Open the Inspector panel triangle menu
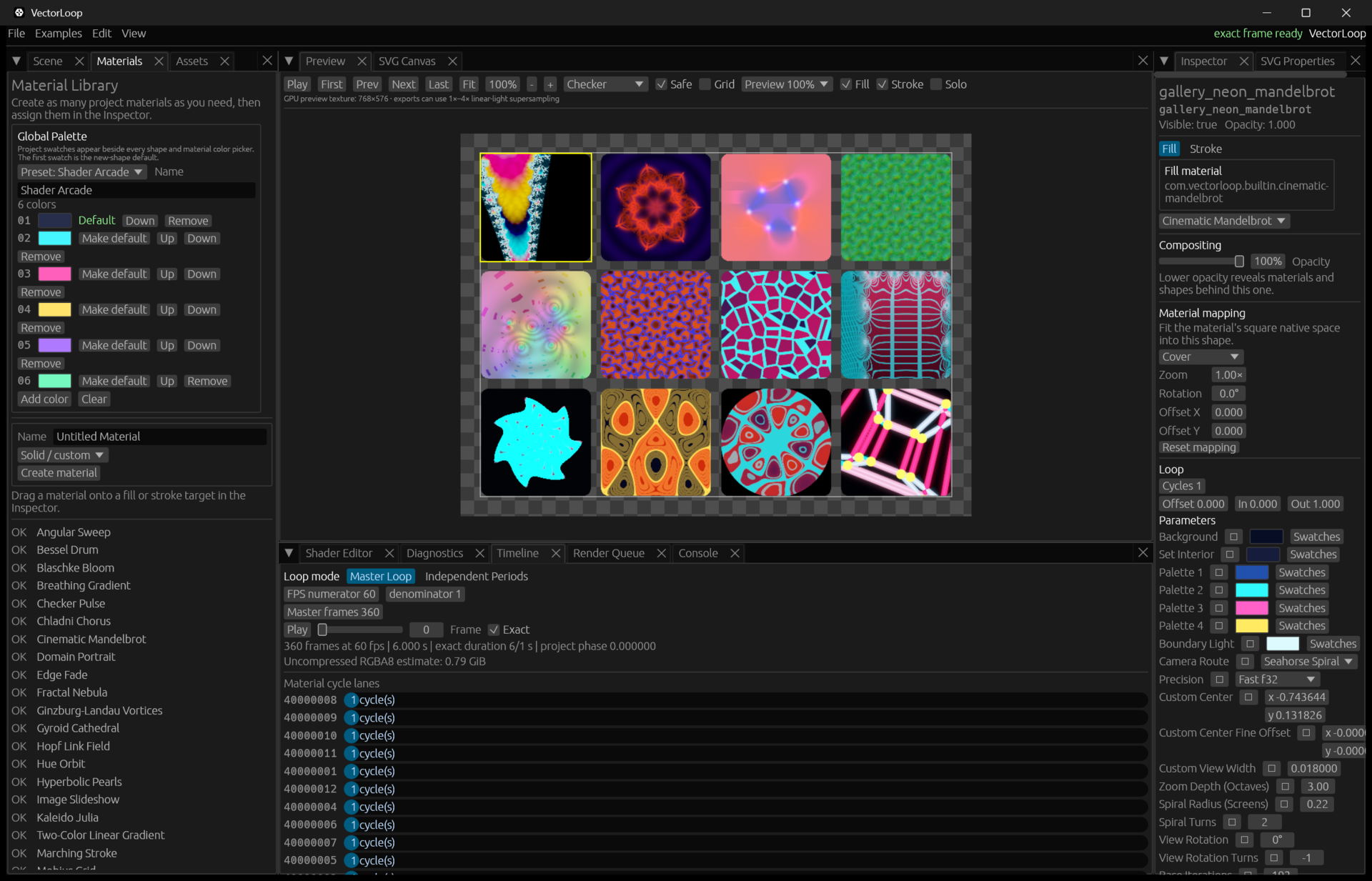The image size is (1372, 881). point(1164,61)
